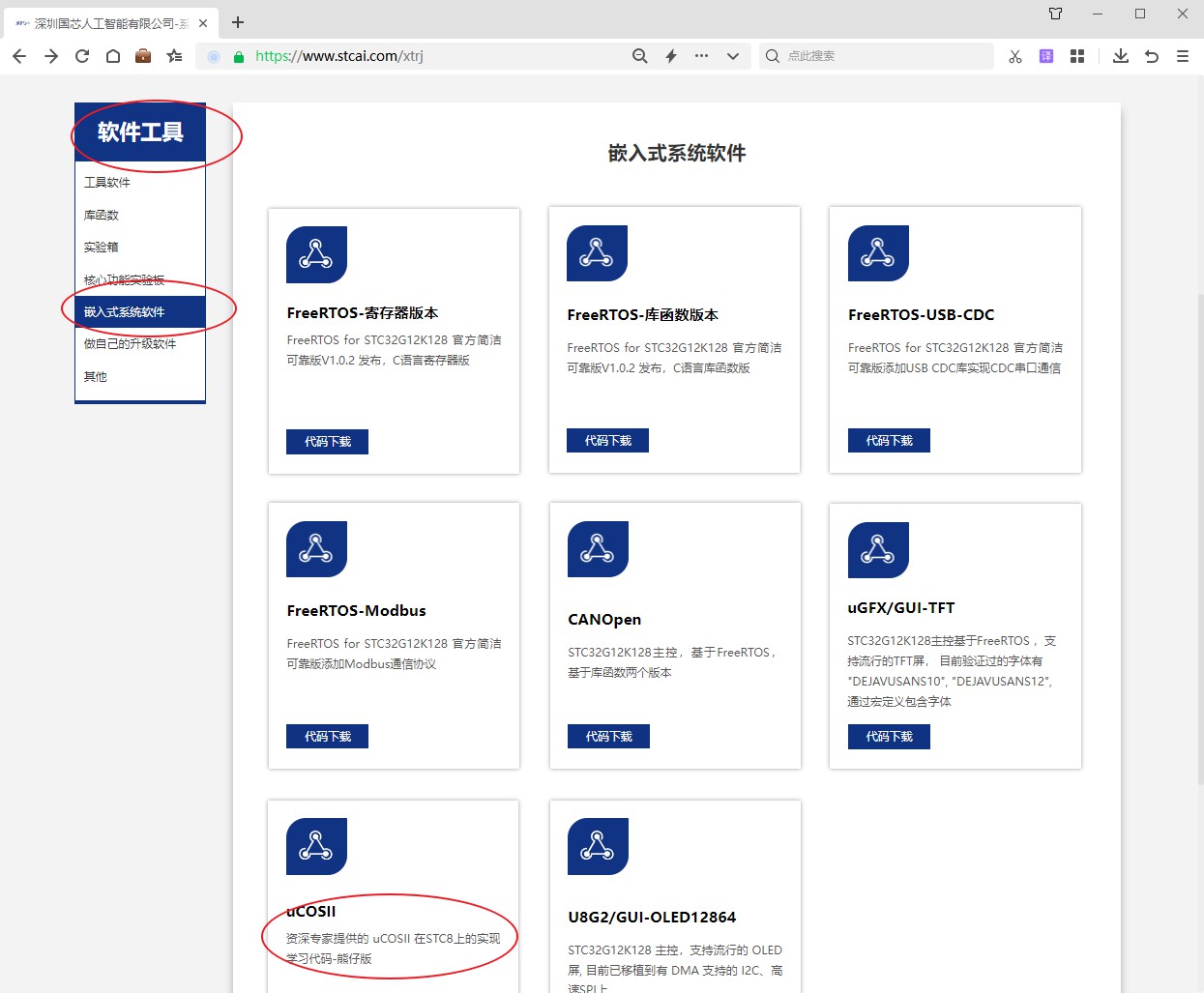Click the magnifier icon in the address bar
The image size is (1204, 993).
coord(639,56)
